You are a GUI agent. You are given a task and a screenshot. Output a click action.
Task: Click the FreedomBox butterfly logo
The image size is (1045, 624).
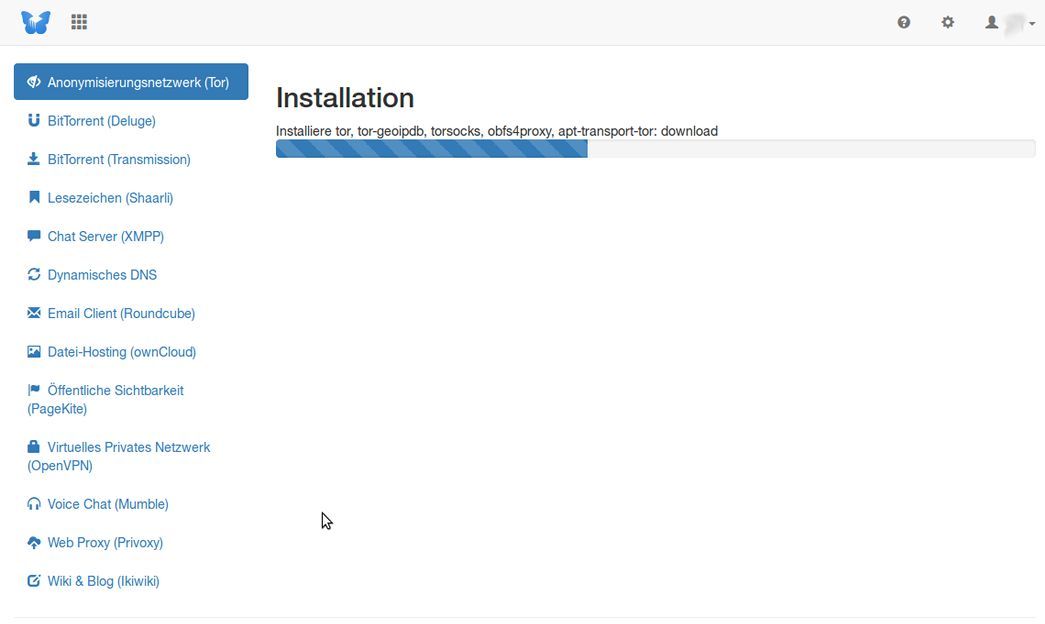(35, 22)
